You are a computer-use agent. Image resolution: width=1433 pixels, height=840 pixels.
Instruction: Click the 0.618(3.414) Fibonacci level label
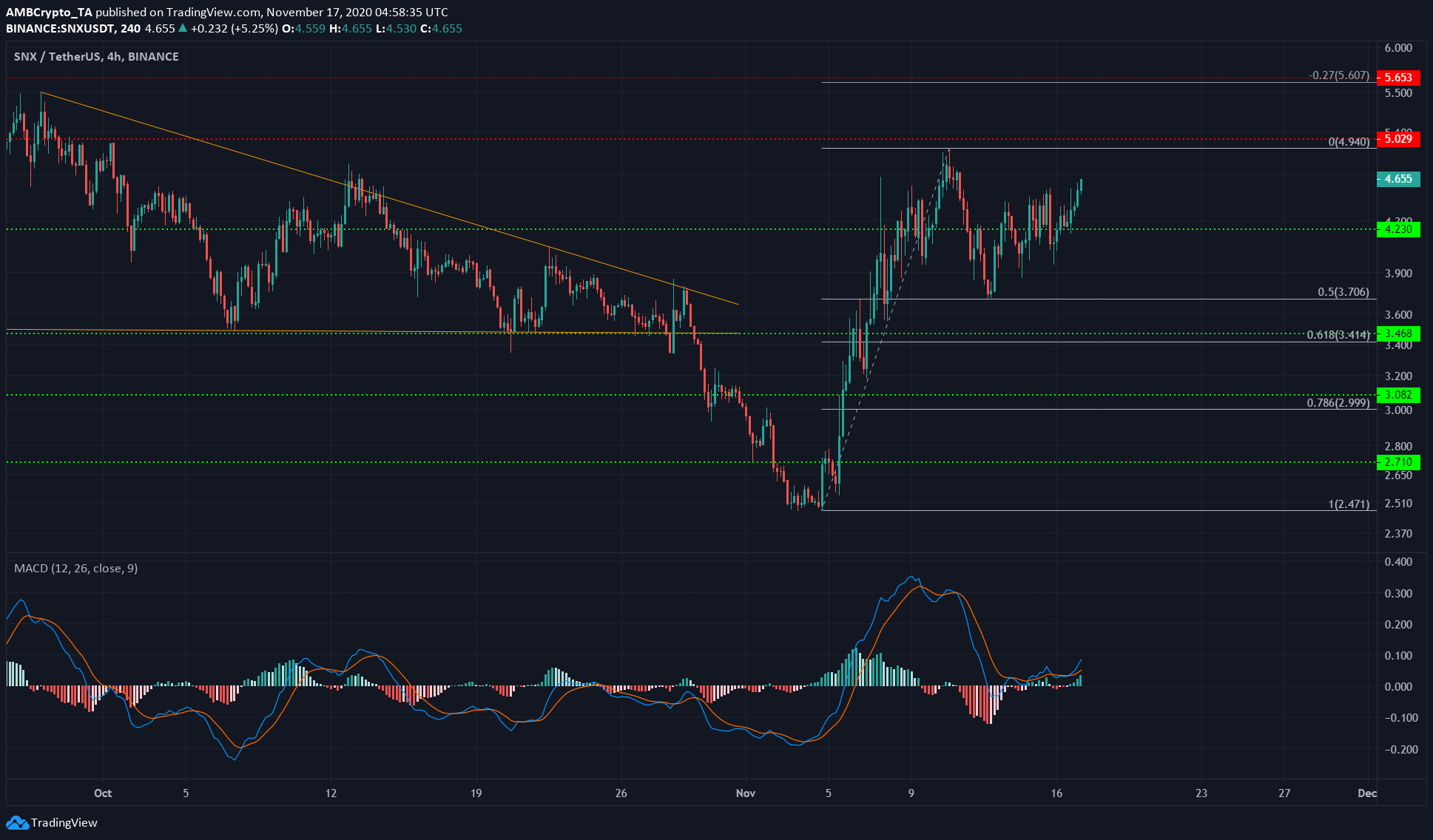[x=1338, y=335]
